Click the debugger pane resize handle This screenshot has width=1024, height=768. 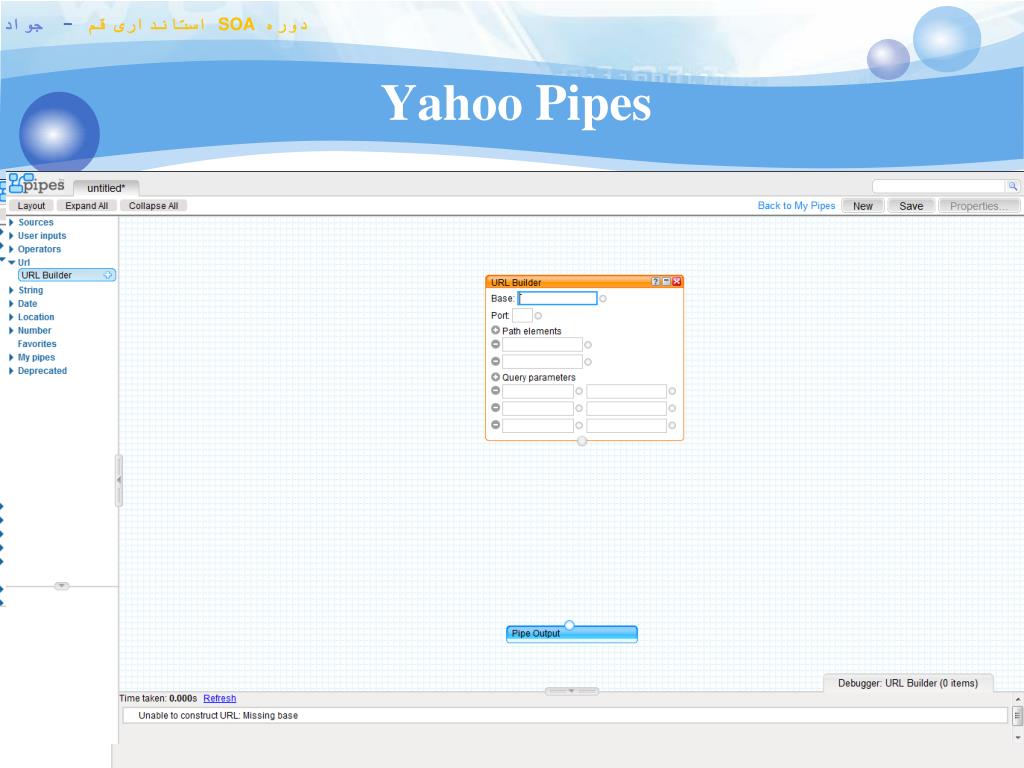click(x=571, y=691)
